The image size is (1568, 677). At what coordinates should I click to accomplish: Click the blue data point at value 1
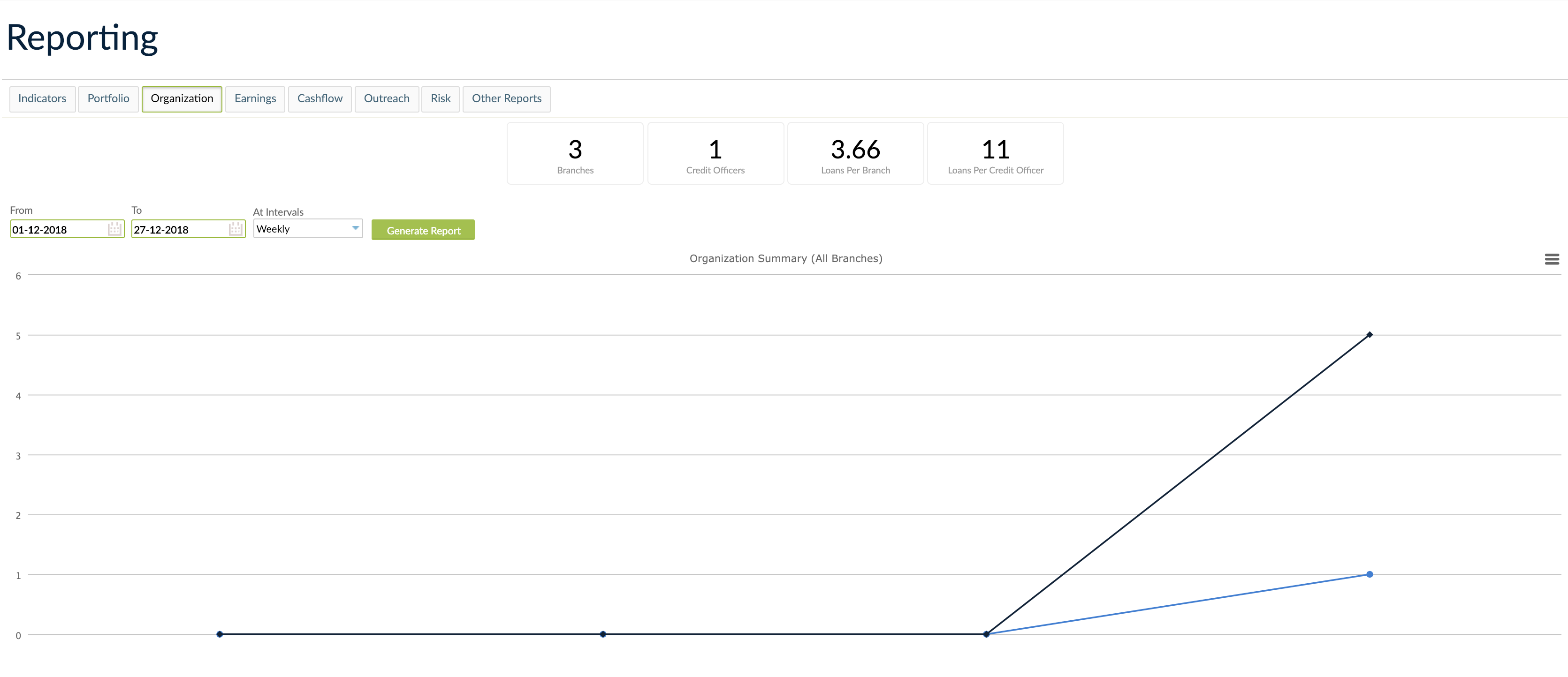pyautogui.click(x=1370, y=574)
